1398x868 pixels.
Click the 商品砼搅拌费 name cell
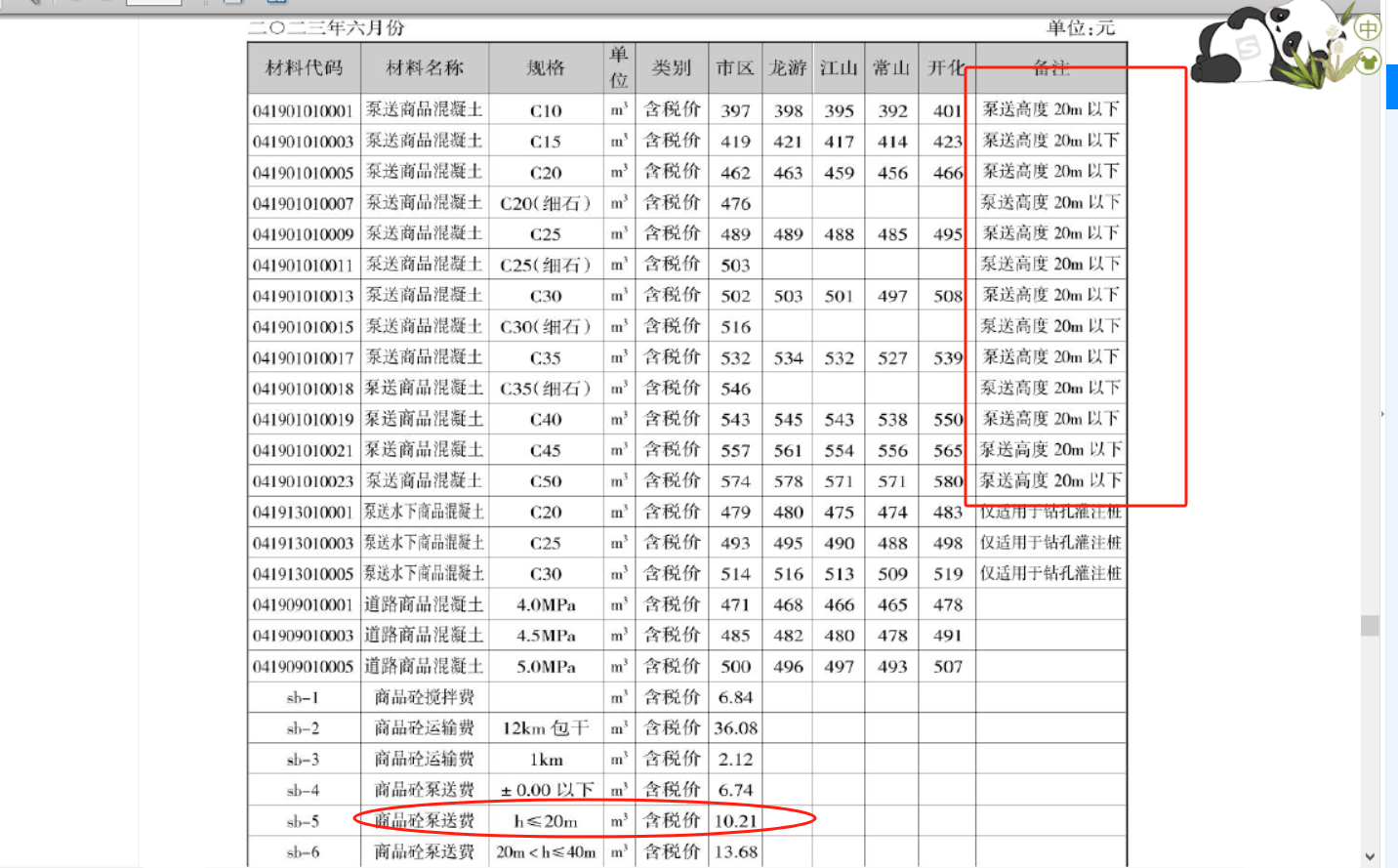point(424,697)
